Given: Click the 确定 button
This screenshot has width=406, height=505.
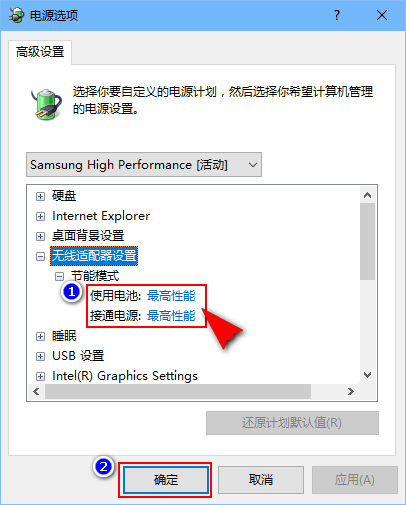Looking at the screenshot, I should point(166,480).
